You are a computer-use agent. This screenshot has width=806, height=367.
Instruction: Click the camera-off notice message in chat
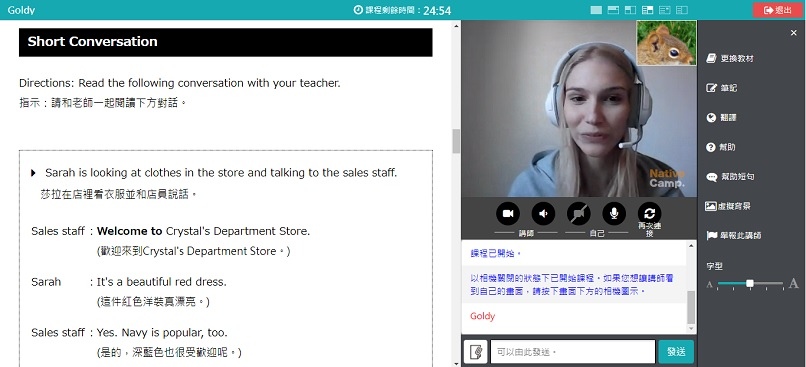pos(572,285)
